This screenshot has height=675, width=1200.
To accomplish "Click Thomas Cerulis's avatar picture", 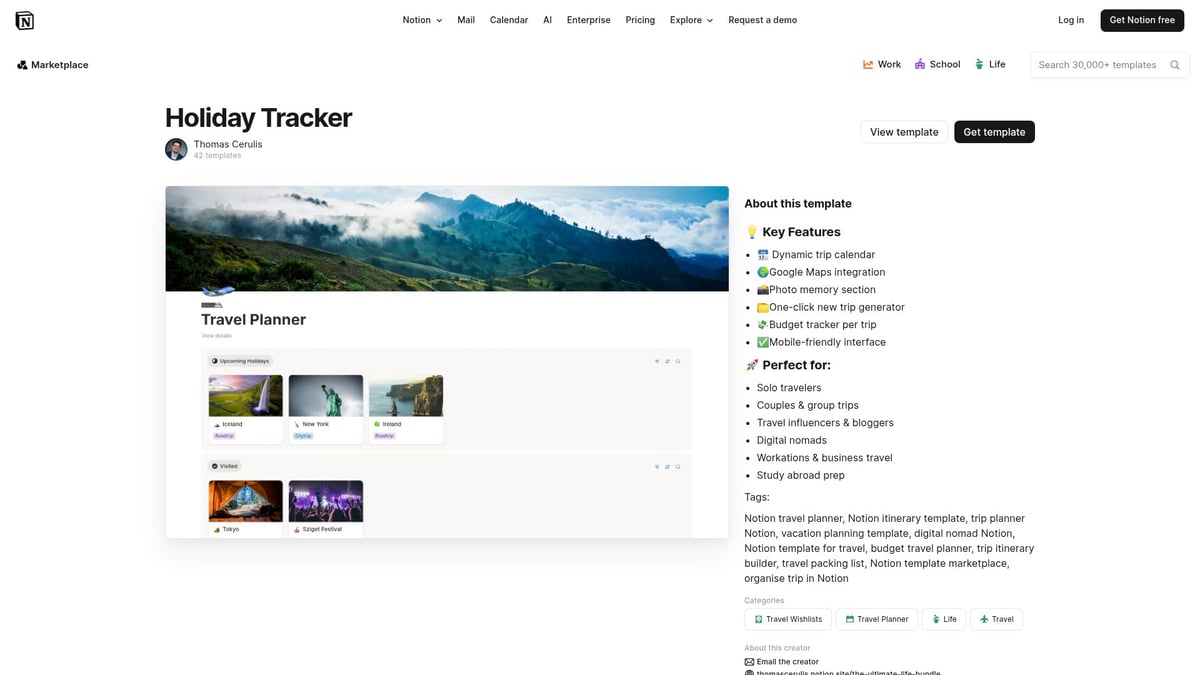I will pyautogui.click(x=176, y=149).
